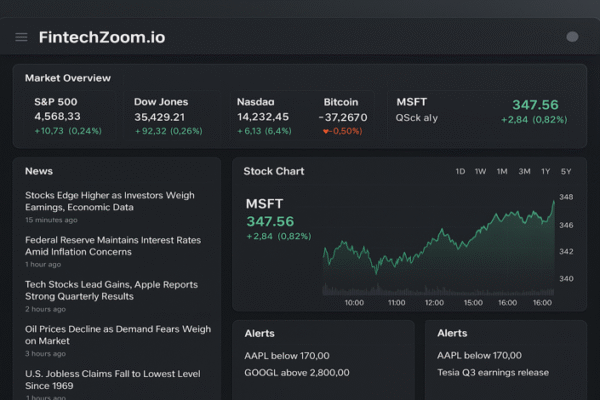Click the MSFT price chart line area
Screen dimensions: 600x400
(x=439, y=245)
